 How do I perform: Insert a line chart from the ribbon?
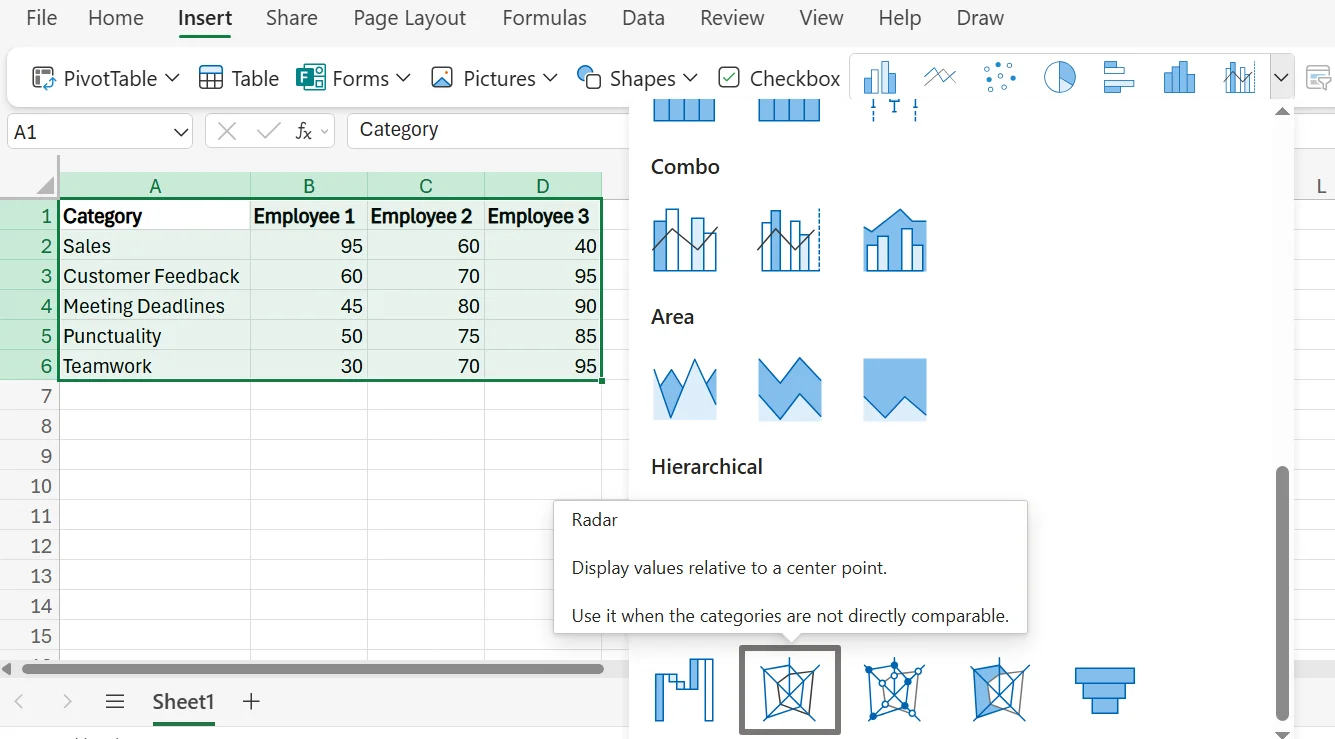click(x=939, y=76)
